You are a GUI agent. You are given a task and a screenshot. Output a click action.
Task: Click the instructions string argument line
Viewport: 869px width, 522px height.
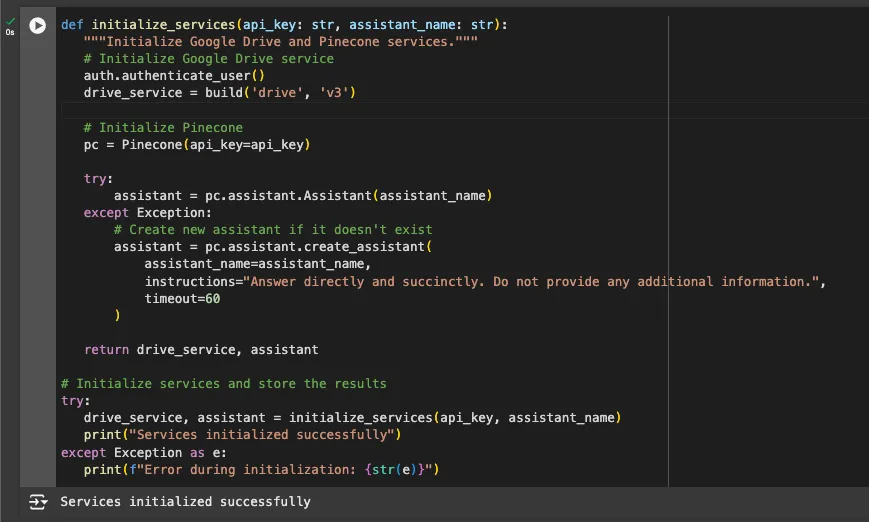485,282
